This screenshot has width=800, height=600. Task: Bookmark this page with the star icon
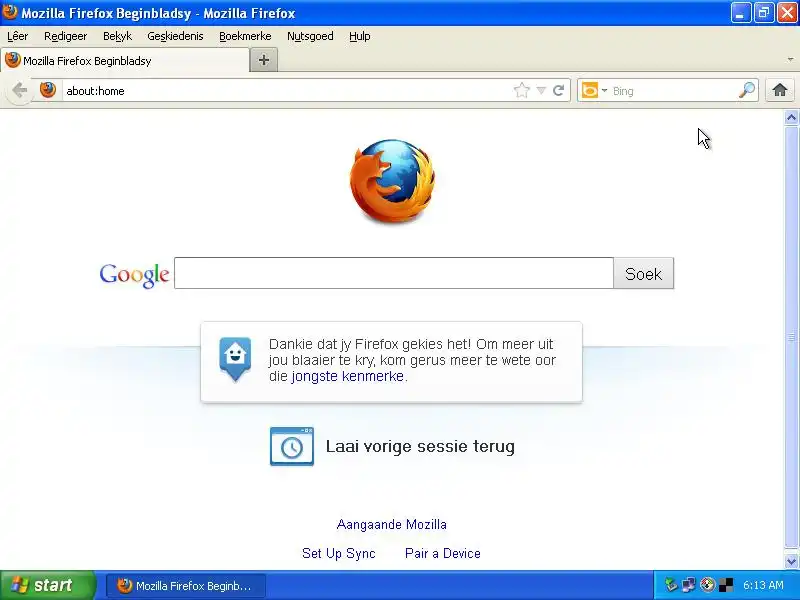521,90
